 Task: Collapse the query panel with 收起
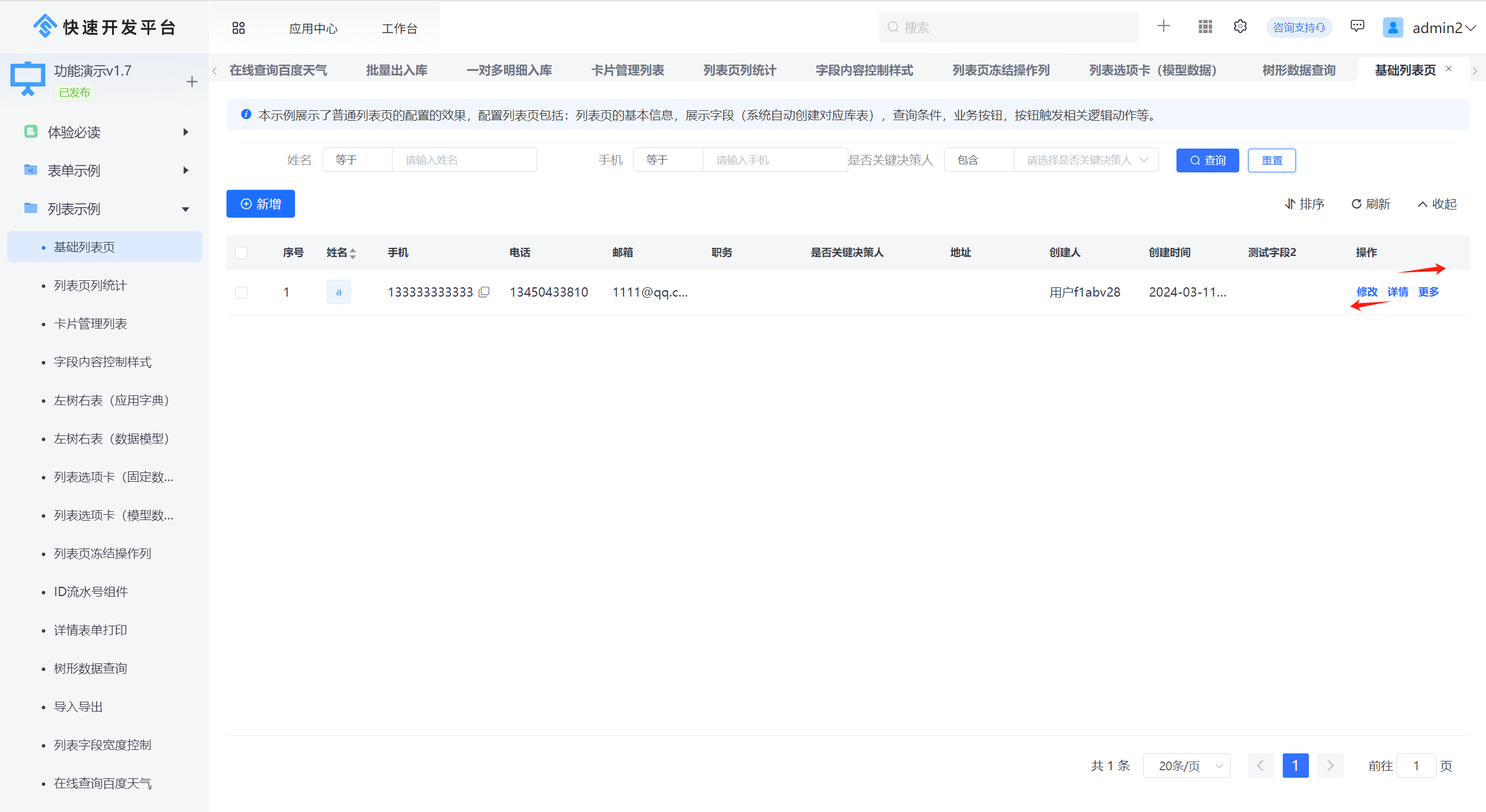click(x=1437, y=204)
